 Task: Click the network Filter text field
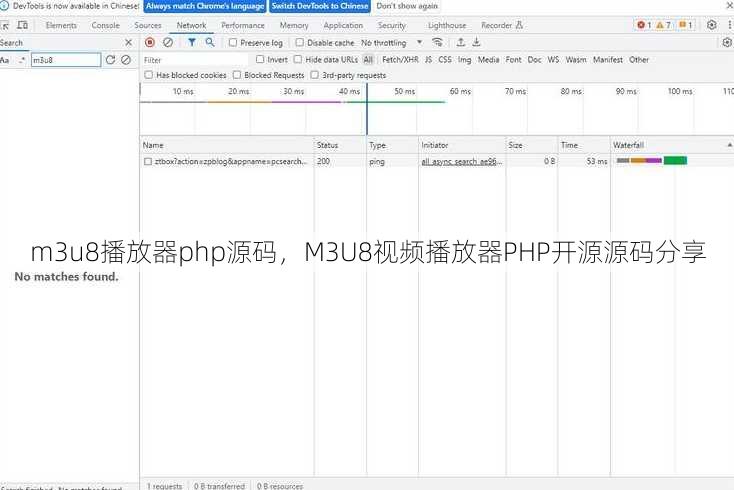[195, 60]
